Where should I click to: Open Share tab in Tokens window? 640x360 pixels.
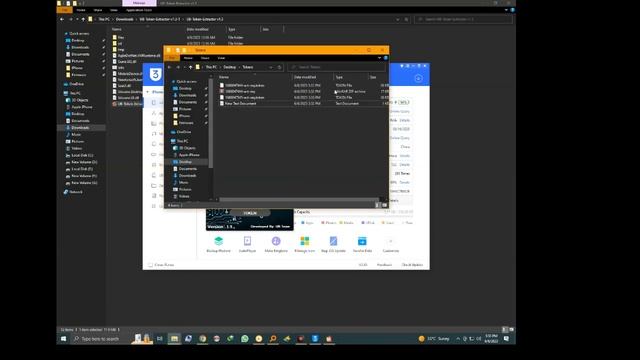[x=205, y=58]
